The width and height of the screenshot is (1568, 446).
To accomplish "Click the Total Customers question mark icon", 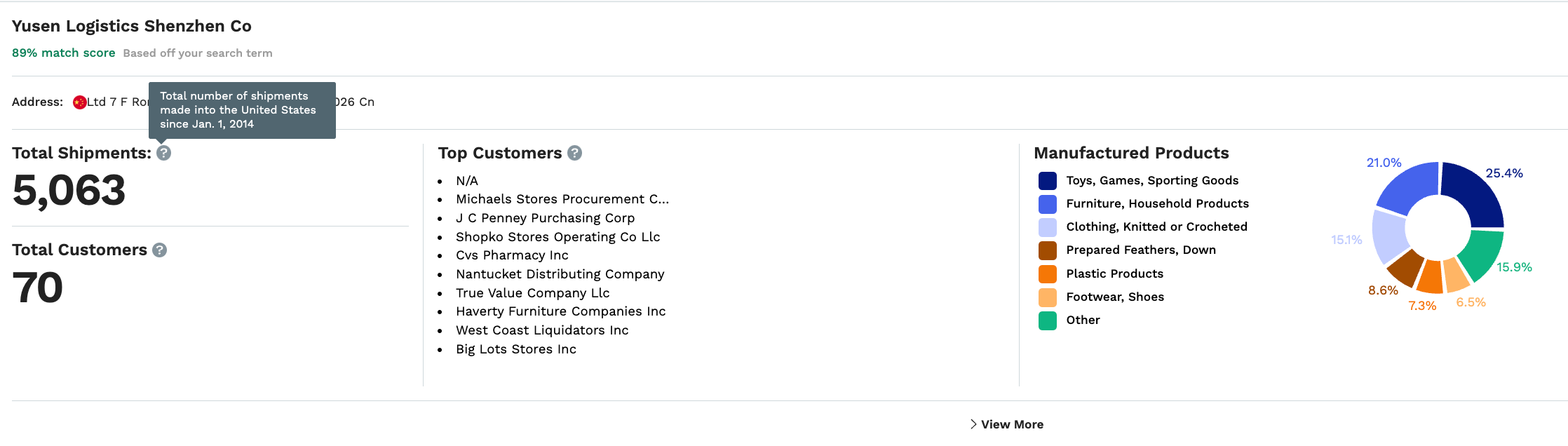I will (x=160, y=250).
